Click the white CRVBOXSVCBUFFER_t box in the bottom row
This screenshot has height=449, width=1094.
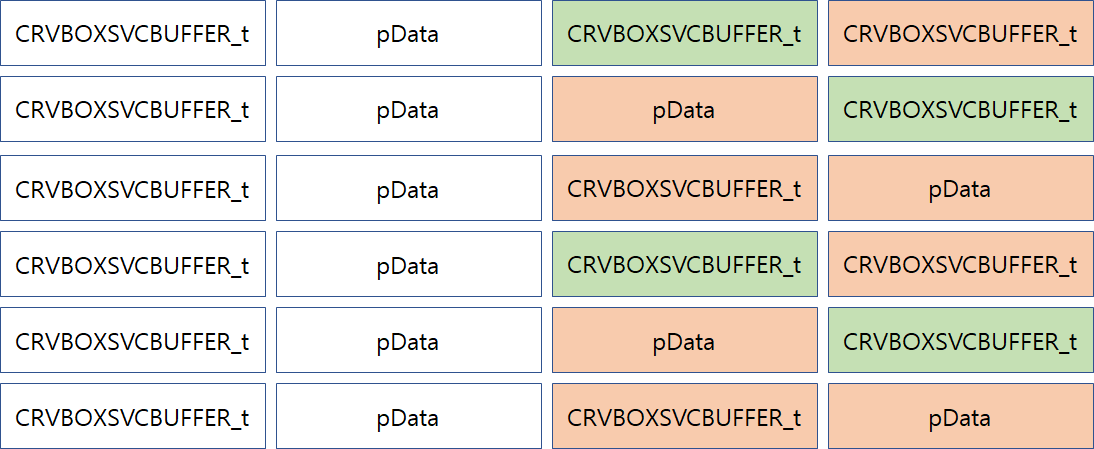click(133, 416)
